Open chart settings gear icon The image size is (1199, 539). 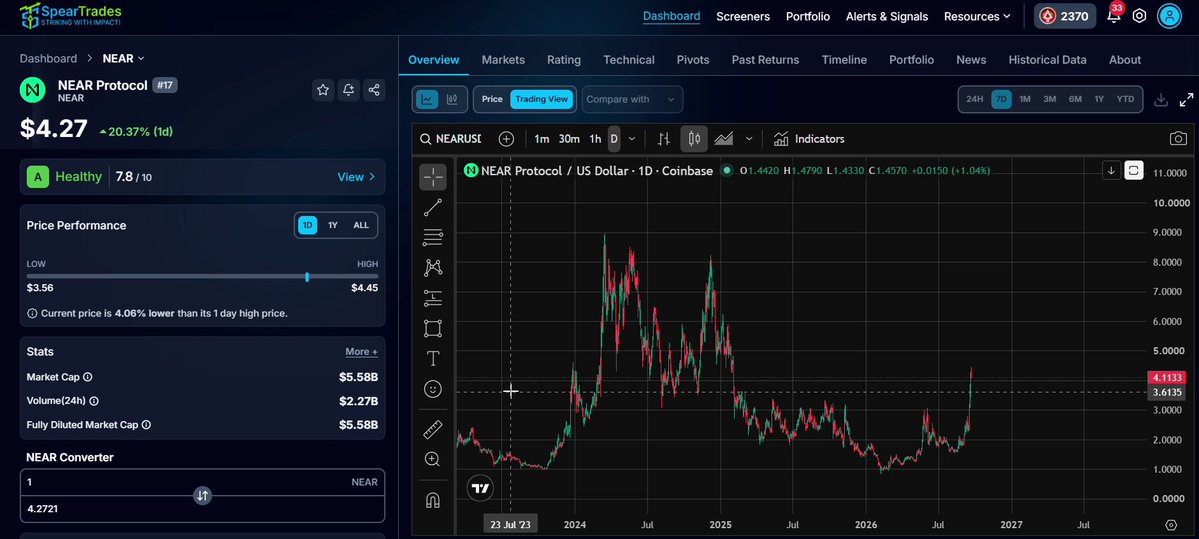[x=1170, y=525]
